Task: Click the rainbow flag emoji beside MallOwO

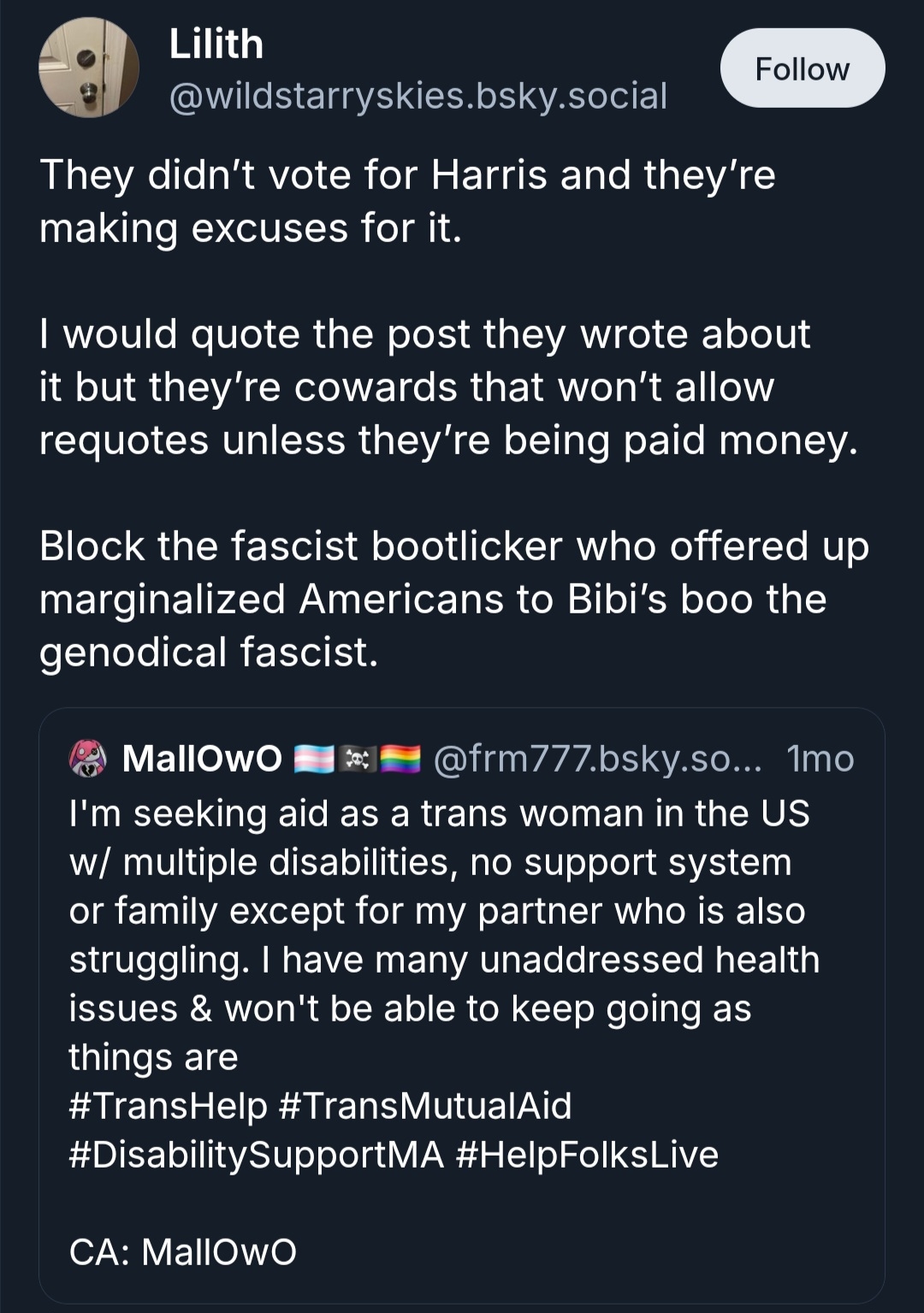Action: [400, 759]
